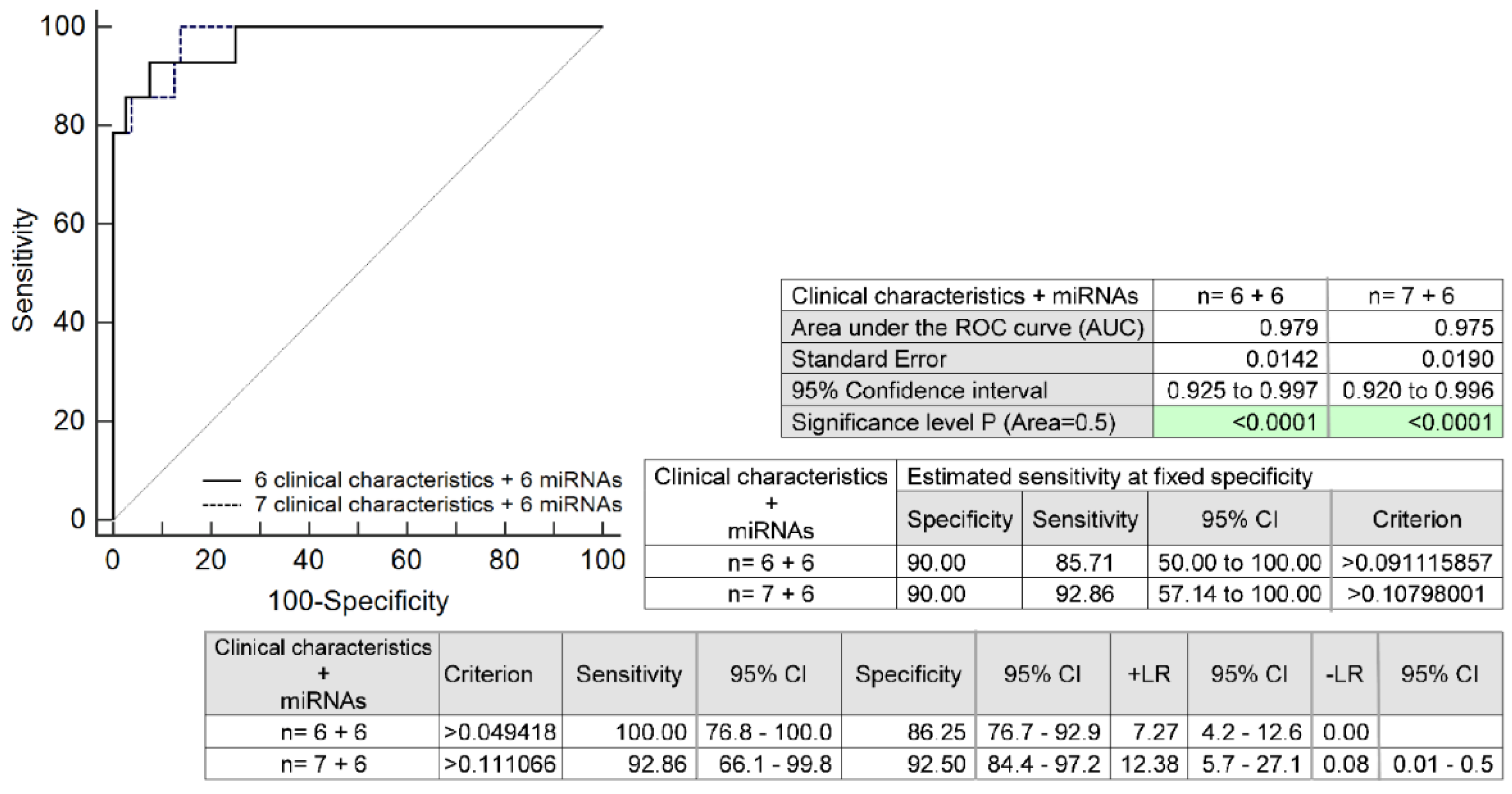Screen dimensions: 1512x794
Task: Click the Estimated sensitivity at fixed specificity header
Action: point(1109,477)
